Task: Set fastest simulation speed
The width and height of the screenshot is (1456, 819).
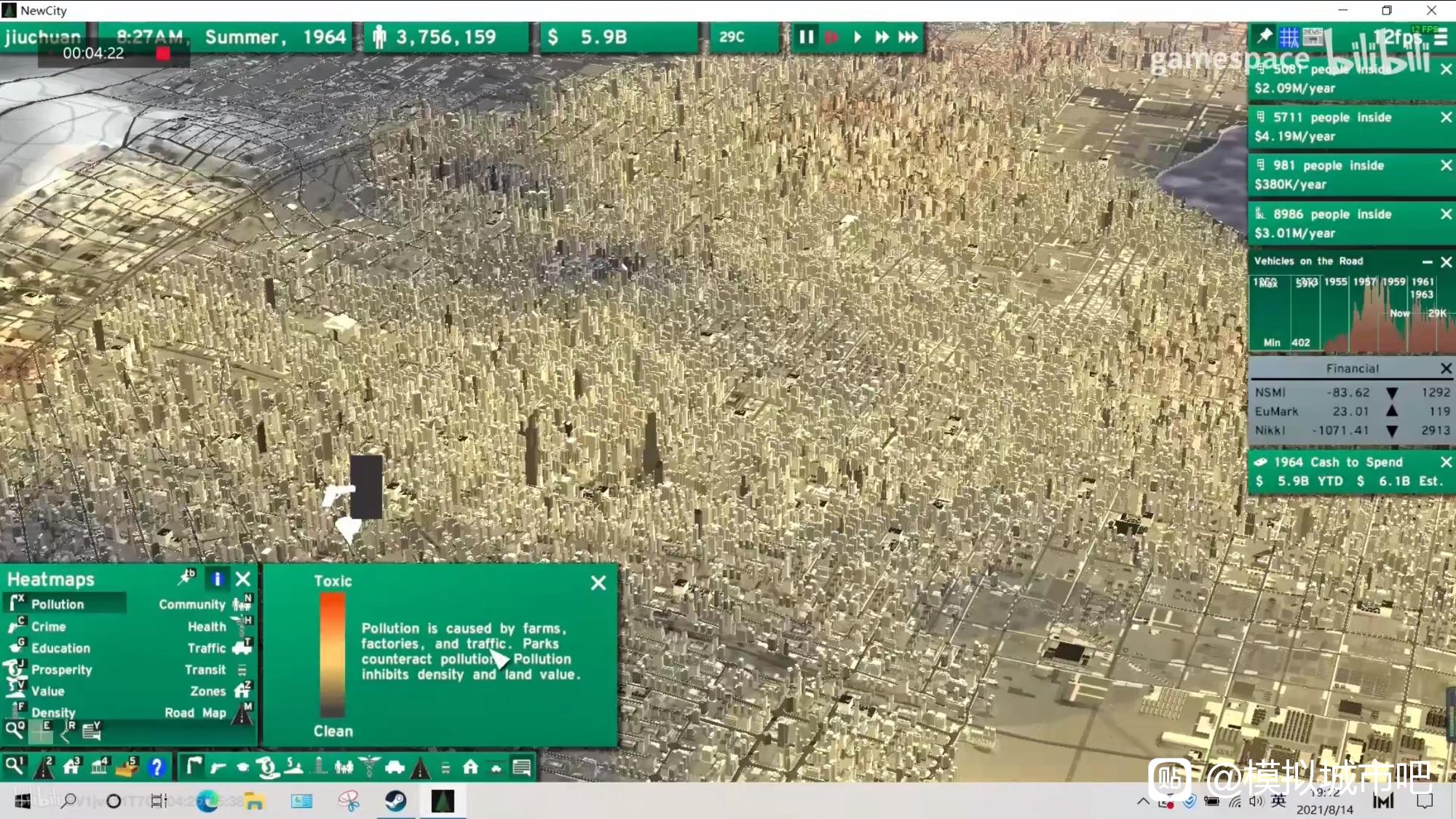Action: 908,37
